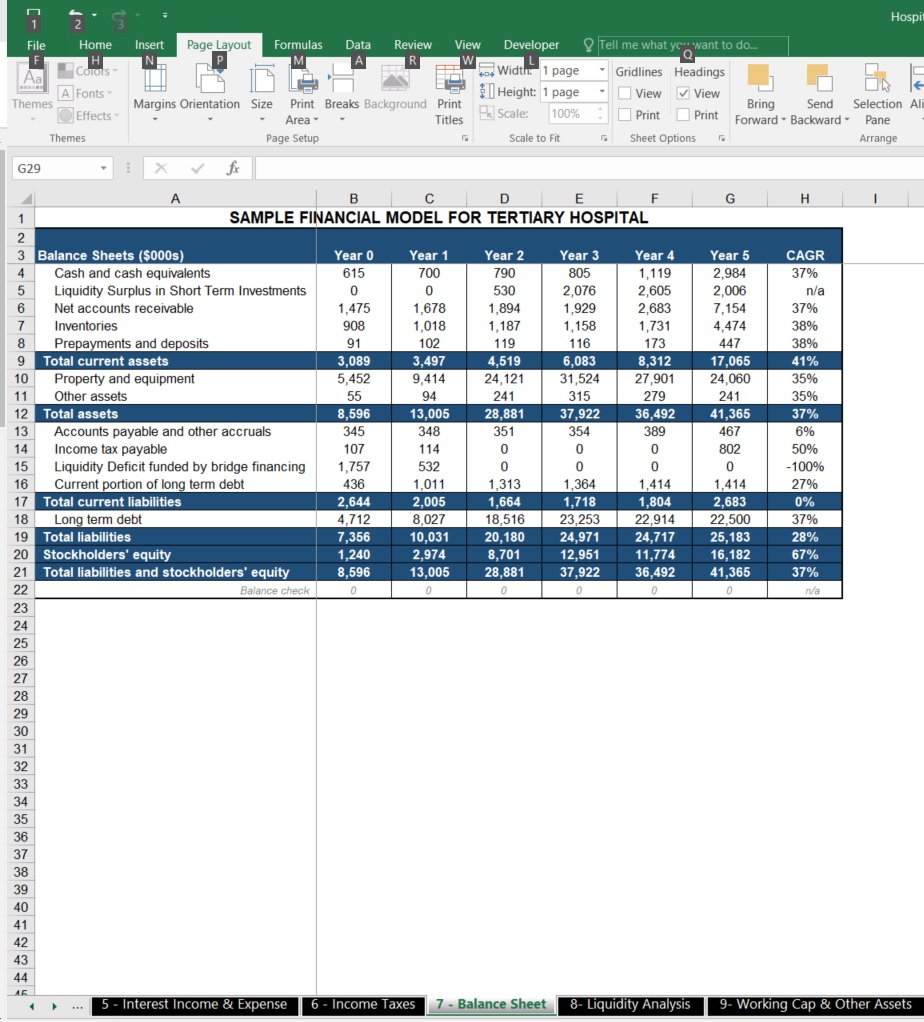This screenshot has height=1022, width=924.
Task: Set sheet Background image
Action: point(395,78)
